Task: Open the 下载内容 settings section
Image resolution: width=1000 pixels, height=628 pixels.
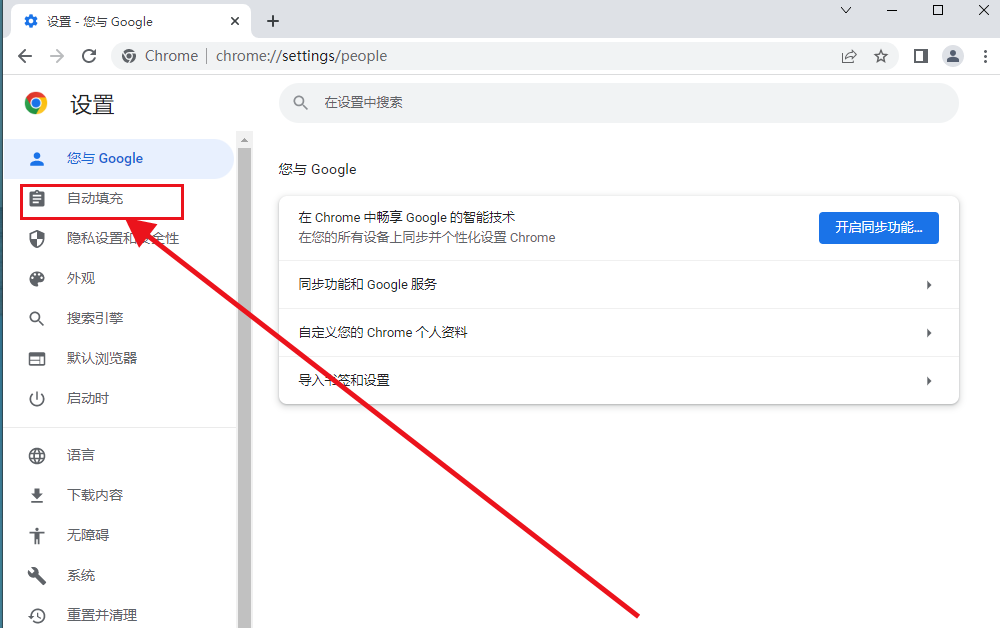Action: (119, 495)
